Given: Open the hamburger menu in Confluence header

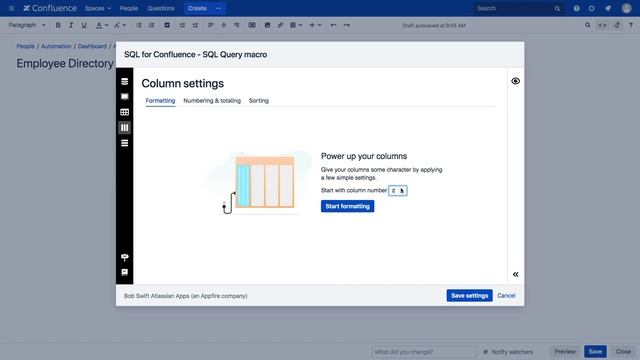Looking at the screenshot, I should coord(11,8).
